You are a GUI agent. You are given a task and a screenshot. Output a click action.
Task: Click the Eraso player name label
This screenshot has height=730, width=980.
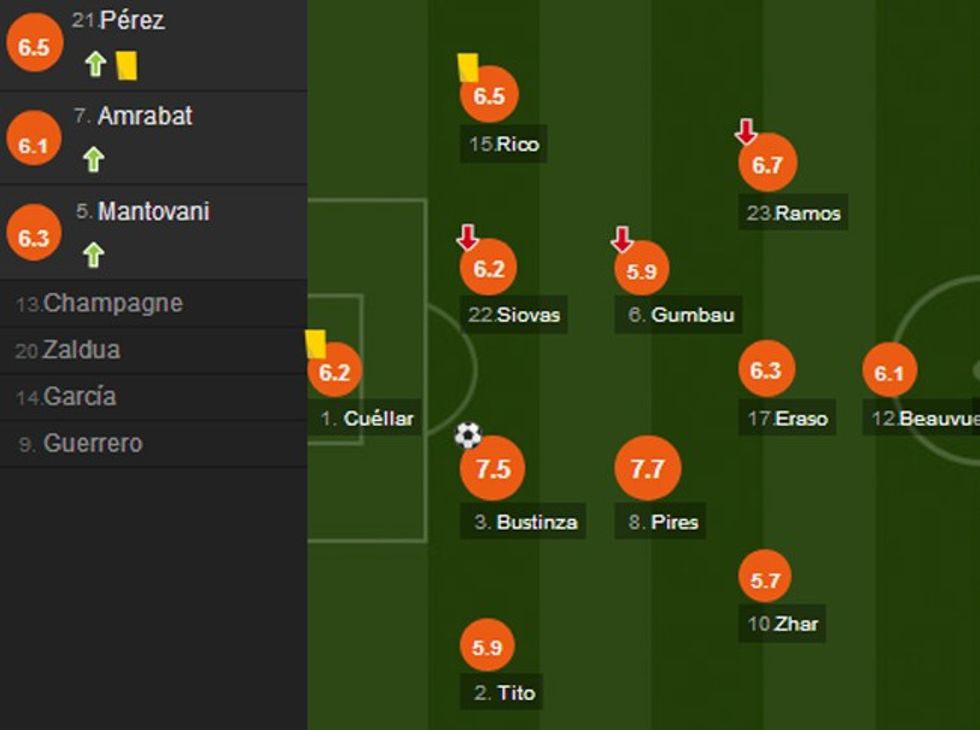coord(801,418)
